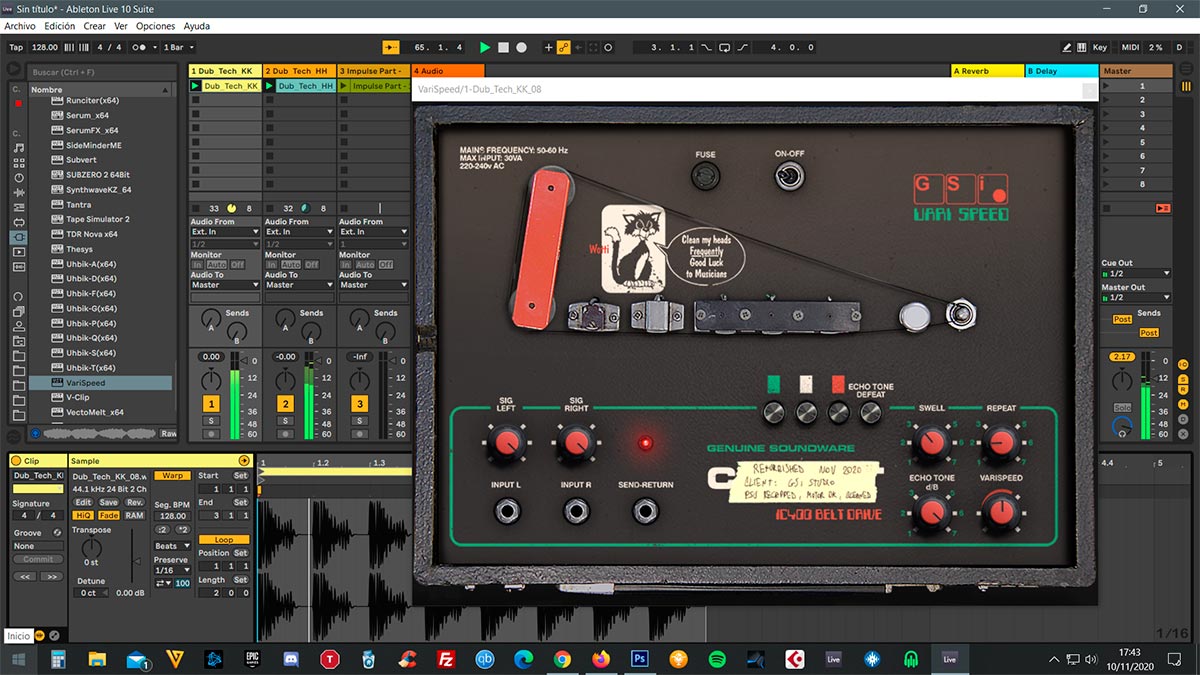
Task: Click the Rev. reverse button
Action: click(134, 502)
